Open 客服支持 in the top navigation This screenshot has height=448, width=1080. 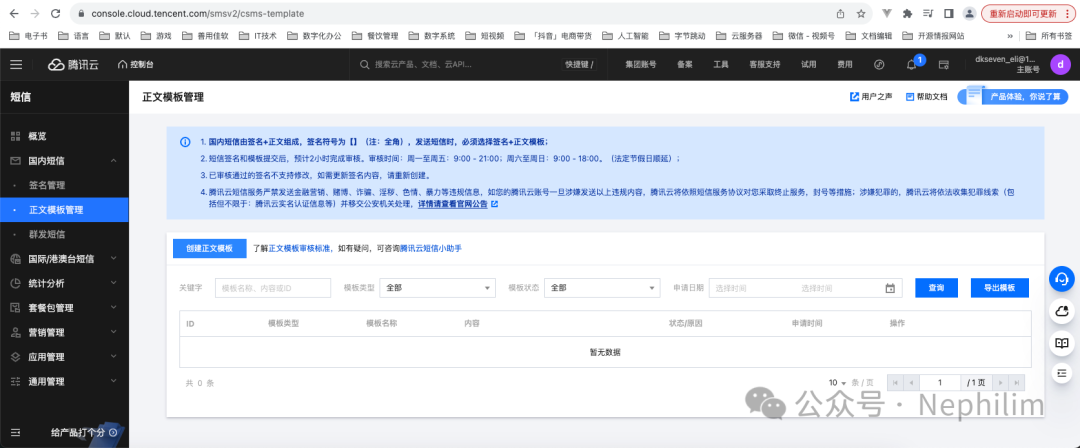(x=765, y=65)
